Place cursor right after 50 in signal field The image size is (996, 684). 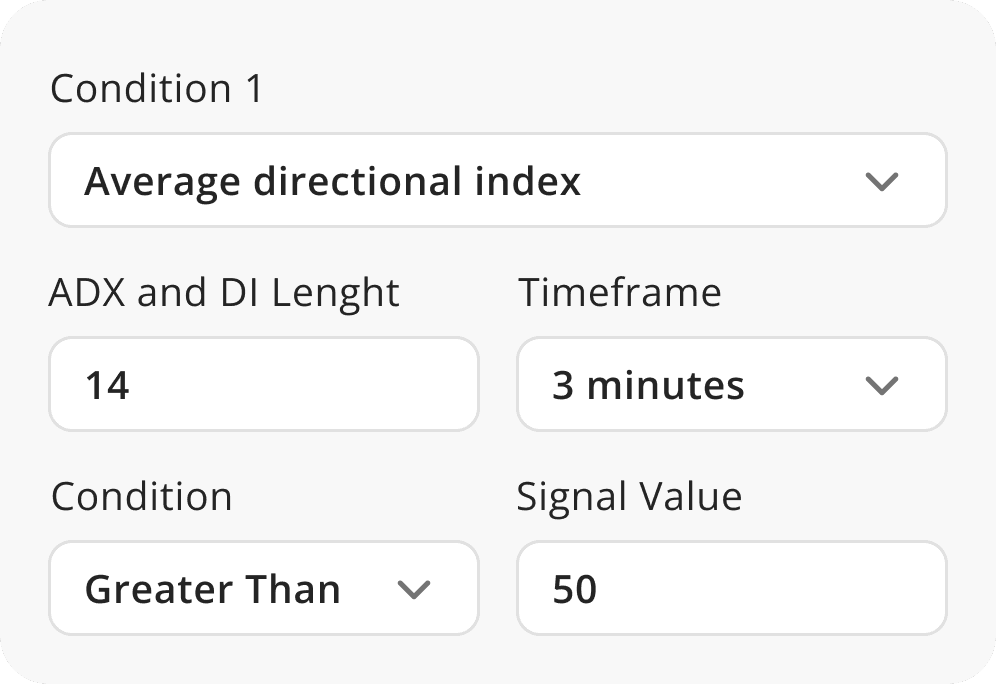click(x=600, y=590)
